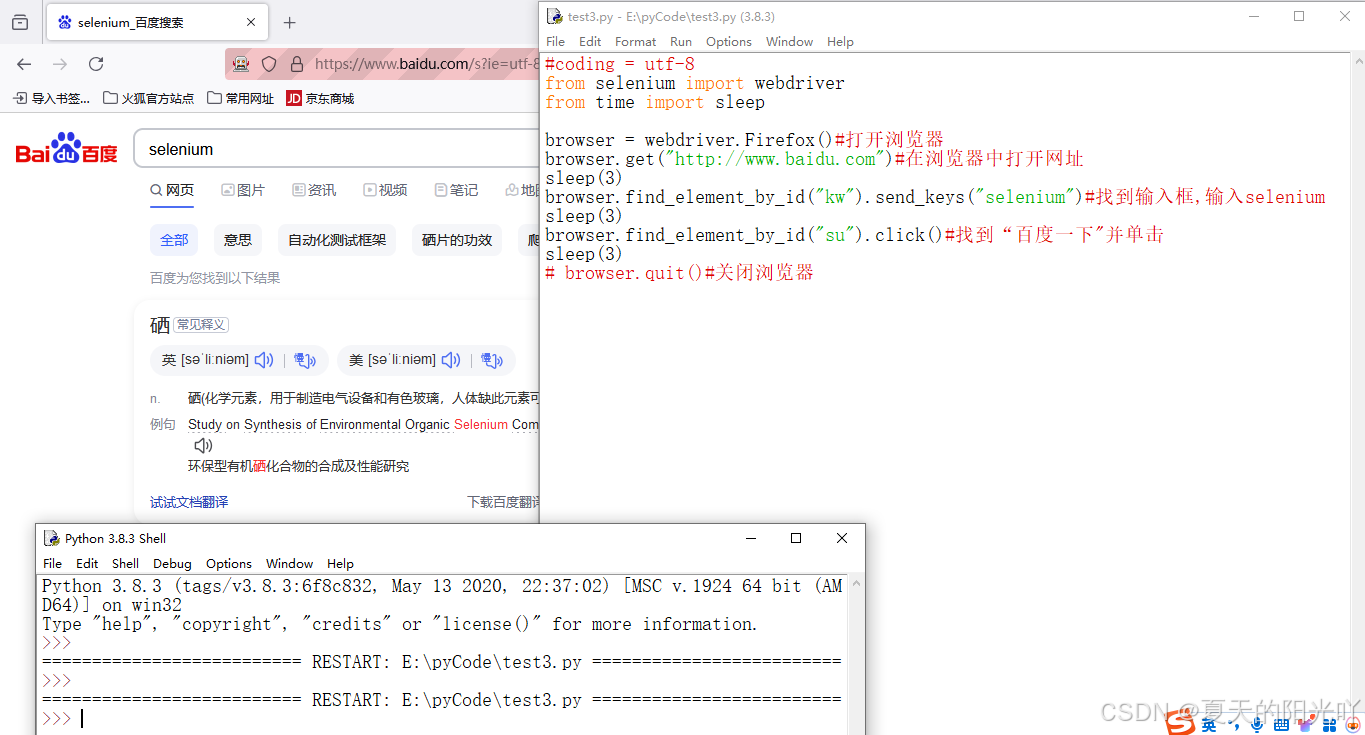Click the commented browser.quit() line
The height and width of the screenshot is (735, 1365).
(x=679, y=273)
